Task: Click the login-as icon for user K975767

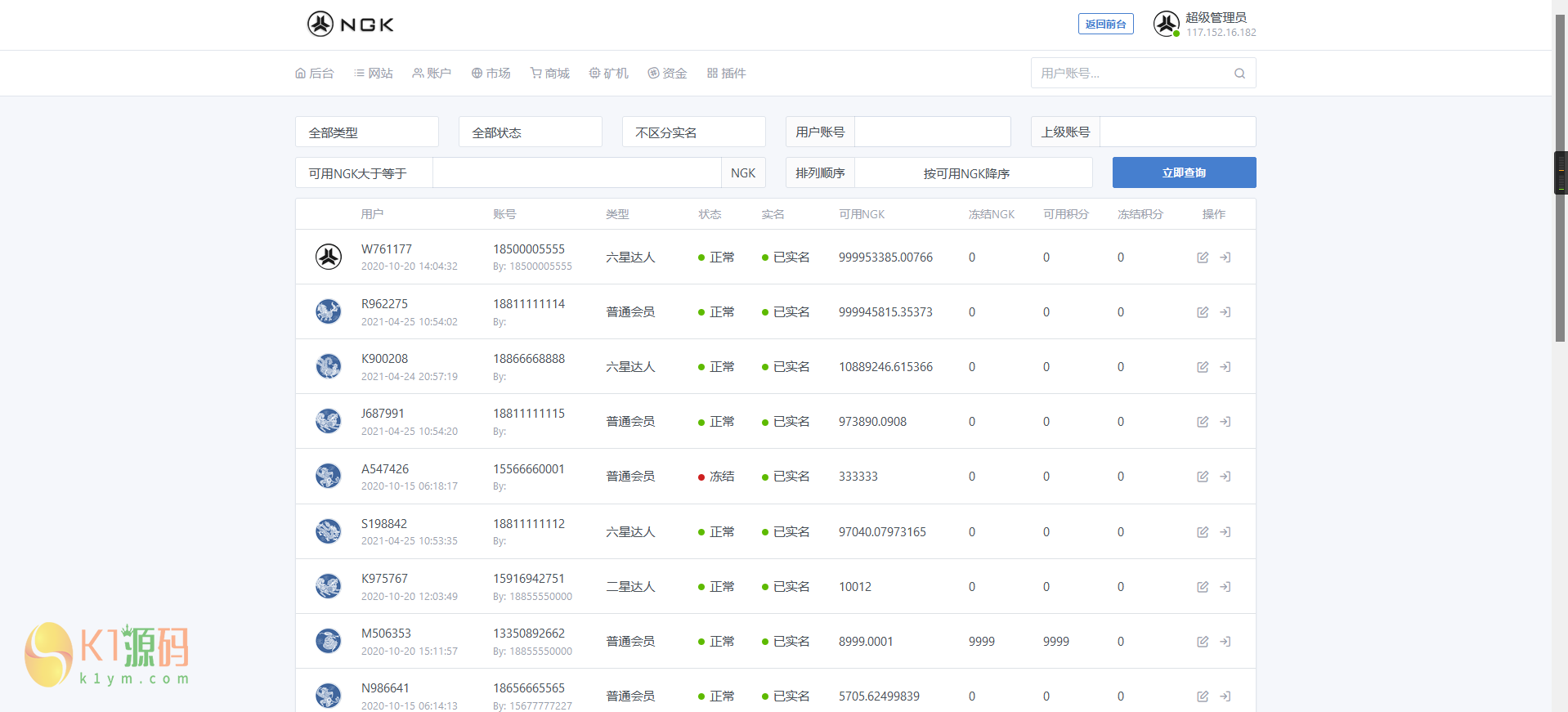Action: pyautogui.click(x=1225, y=587)
